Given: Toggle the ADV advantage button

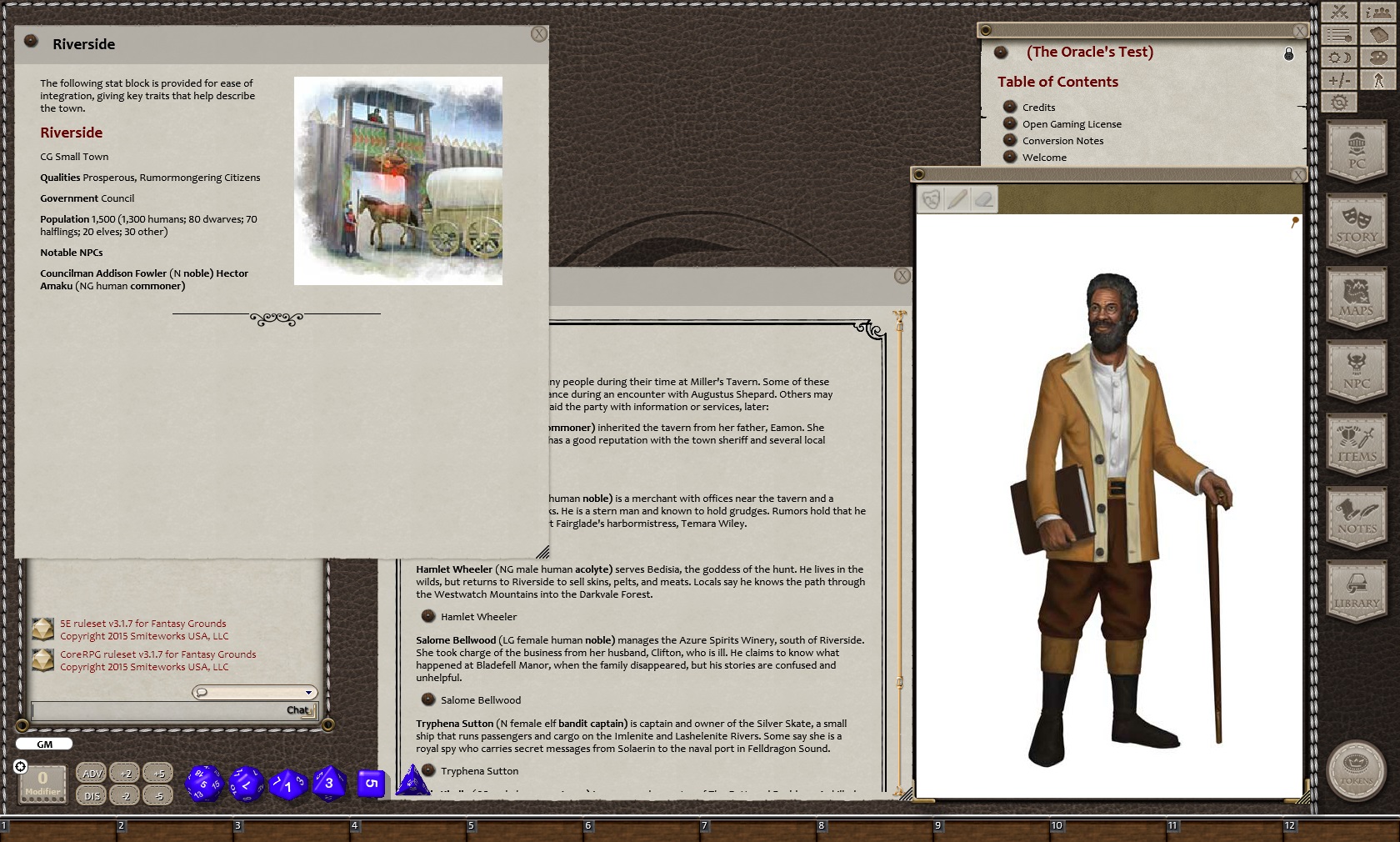Looking at the screenshot, I should point(92,774).
